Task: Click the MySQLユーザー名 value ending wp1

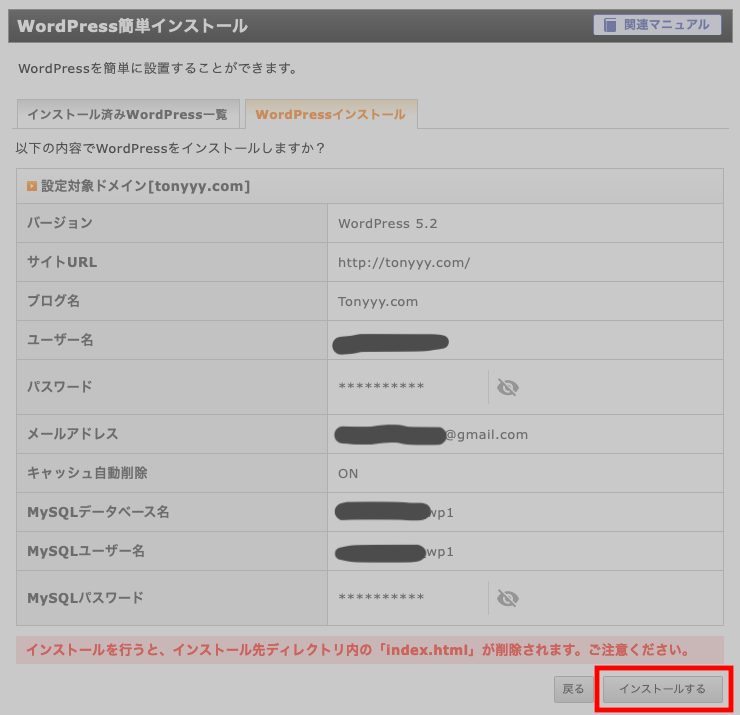Action: tap(394, 552)
